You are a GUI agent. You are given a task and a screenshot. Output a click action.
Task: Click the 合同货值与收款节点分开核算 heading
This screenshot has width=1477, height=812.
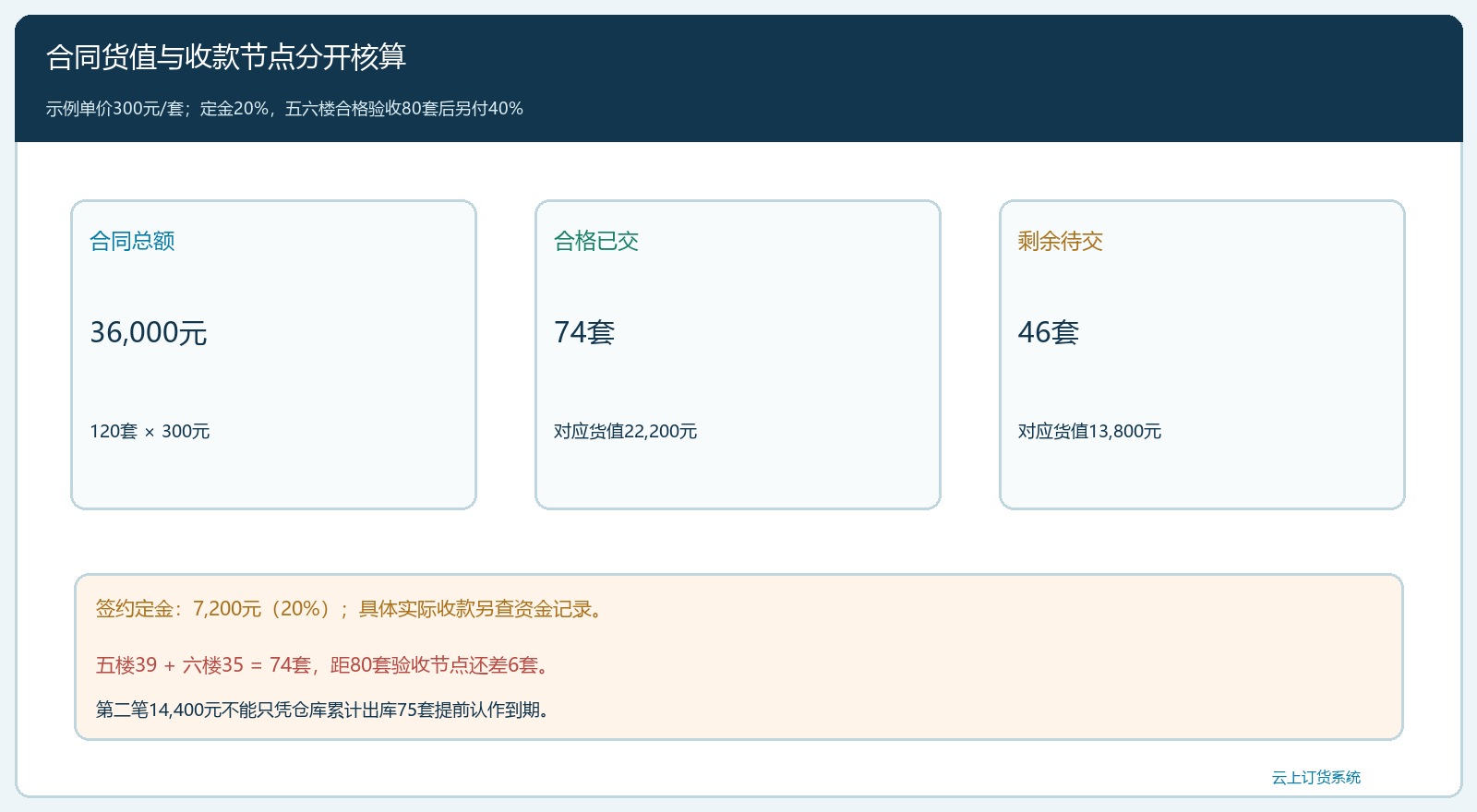tap(226, 57)
